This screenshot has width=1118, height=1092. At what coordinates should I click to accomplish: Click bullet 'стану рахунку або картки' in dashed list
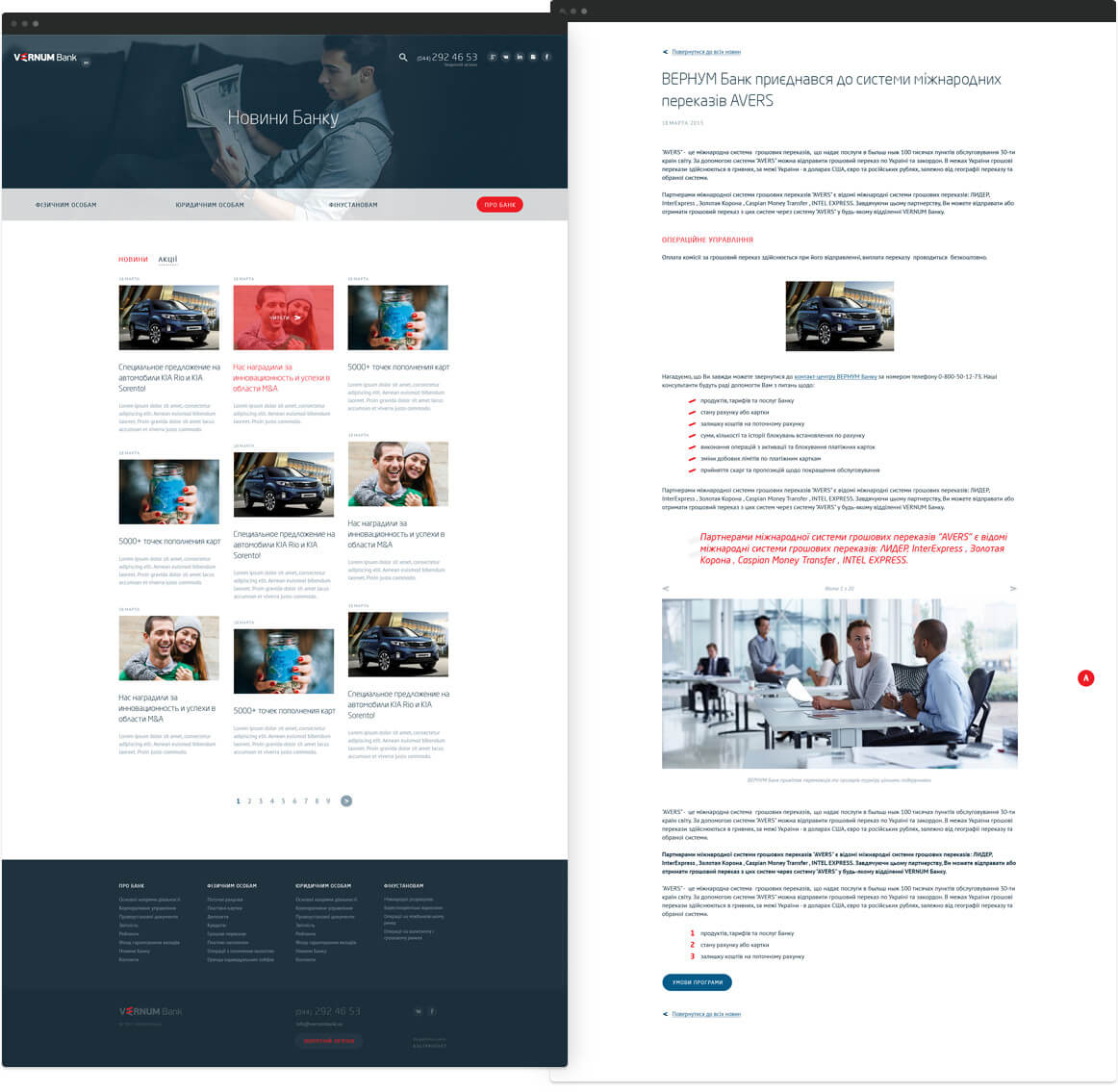click(734, 413)
